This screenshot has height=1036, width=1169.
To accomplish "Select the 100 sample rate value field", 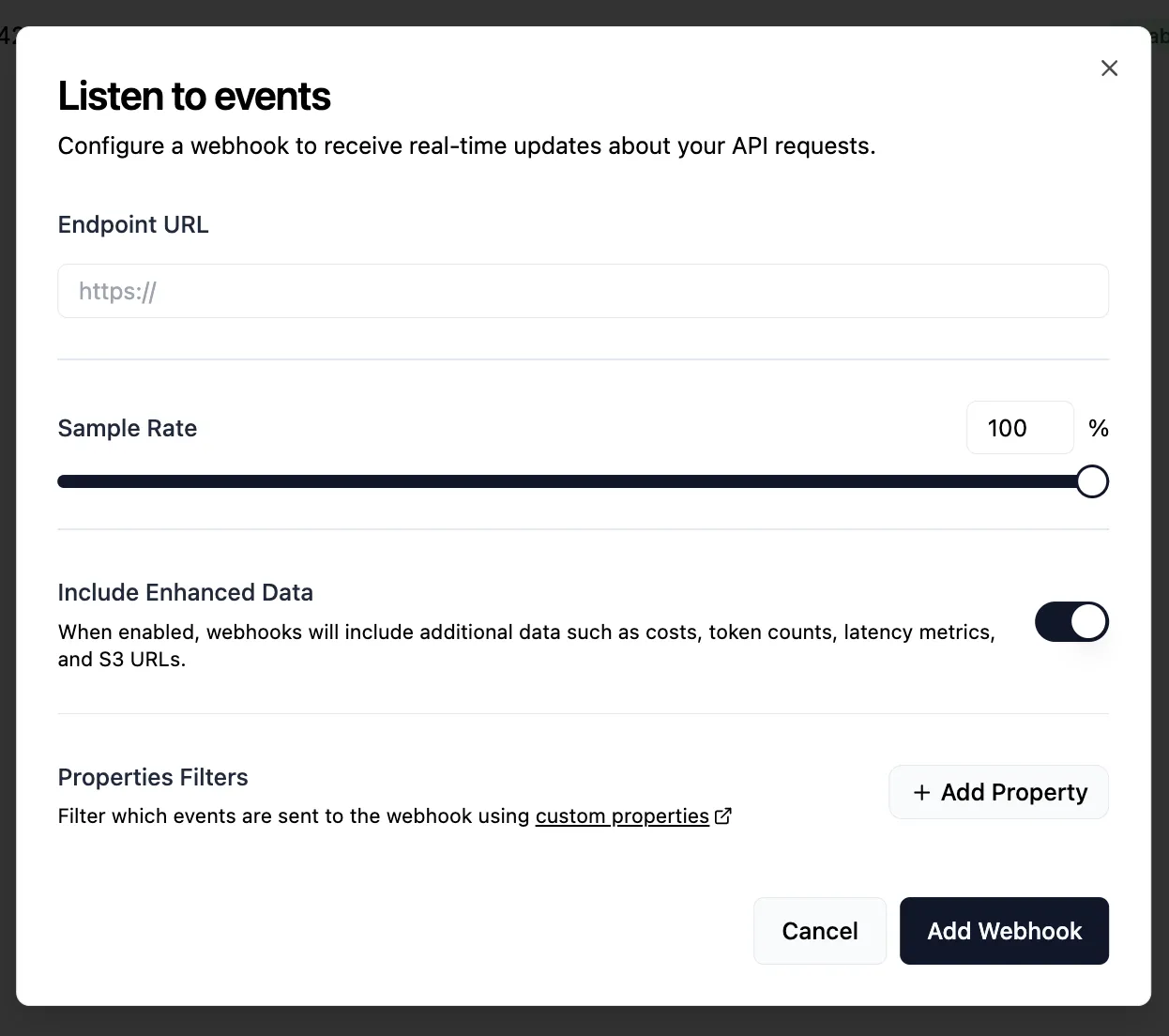I will click(x=1019, y=428).
